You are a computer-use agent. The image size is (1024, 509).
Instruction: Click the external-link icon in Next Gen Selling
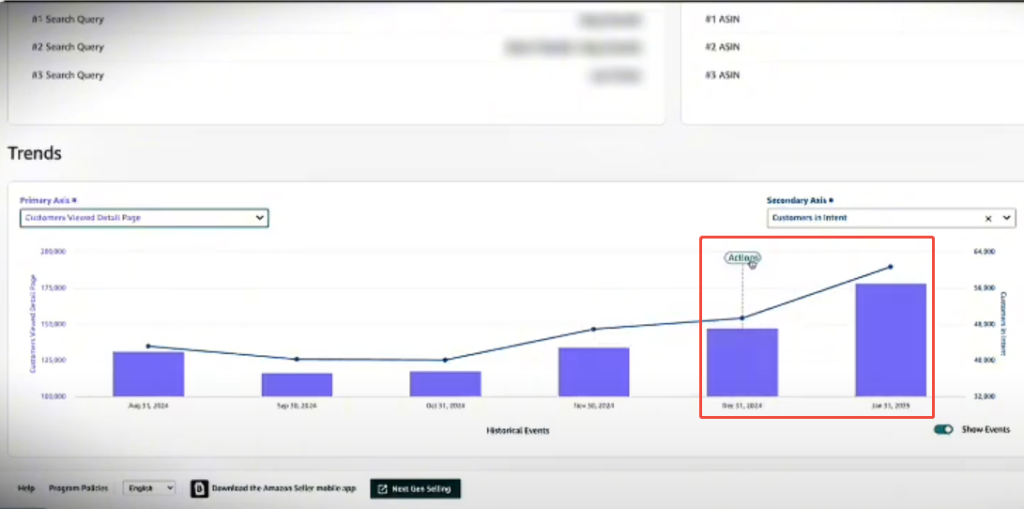pyautogui.click(x=383, y=489)
